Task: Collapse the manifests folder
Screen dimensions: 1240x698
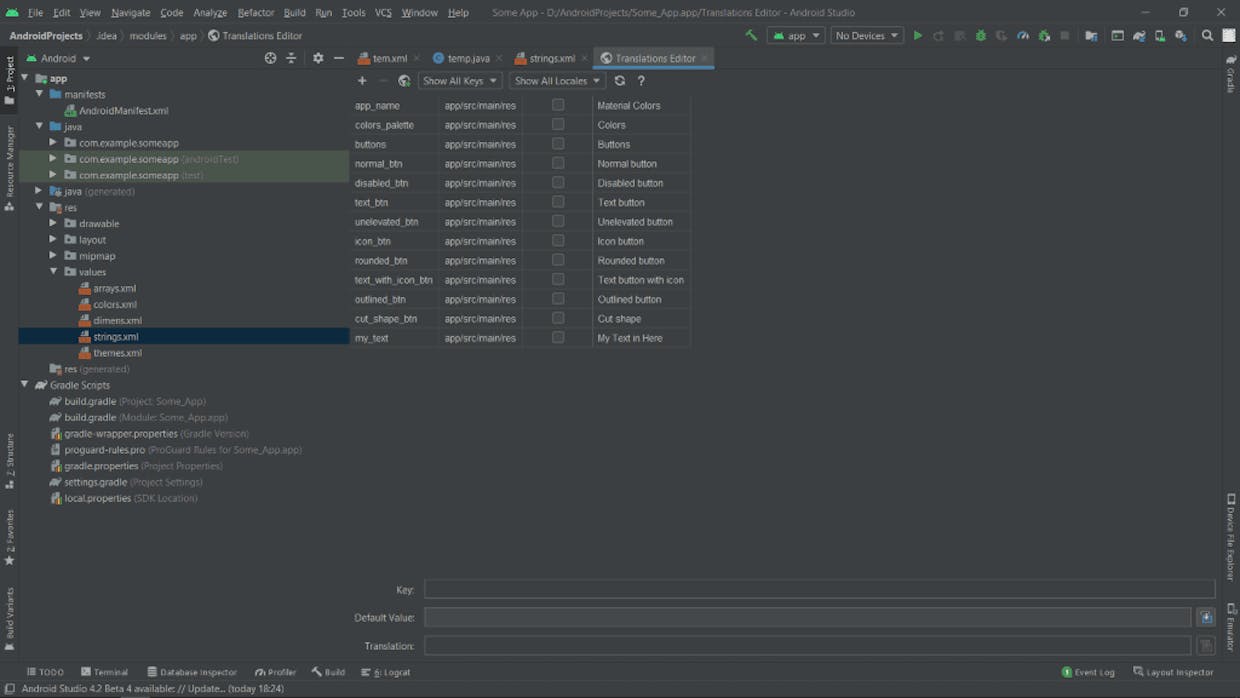Action: tap(40, 94)
